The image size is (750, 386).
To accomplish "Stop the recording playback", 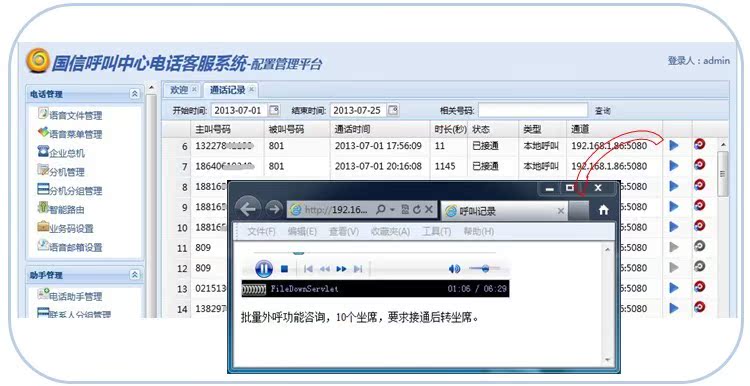I will pyautogui.click(x=284, y=269).
